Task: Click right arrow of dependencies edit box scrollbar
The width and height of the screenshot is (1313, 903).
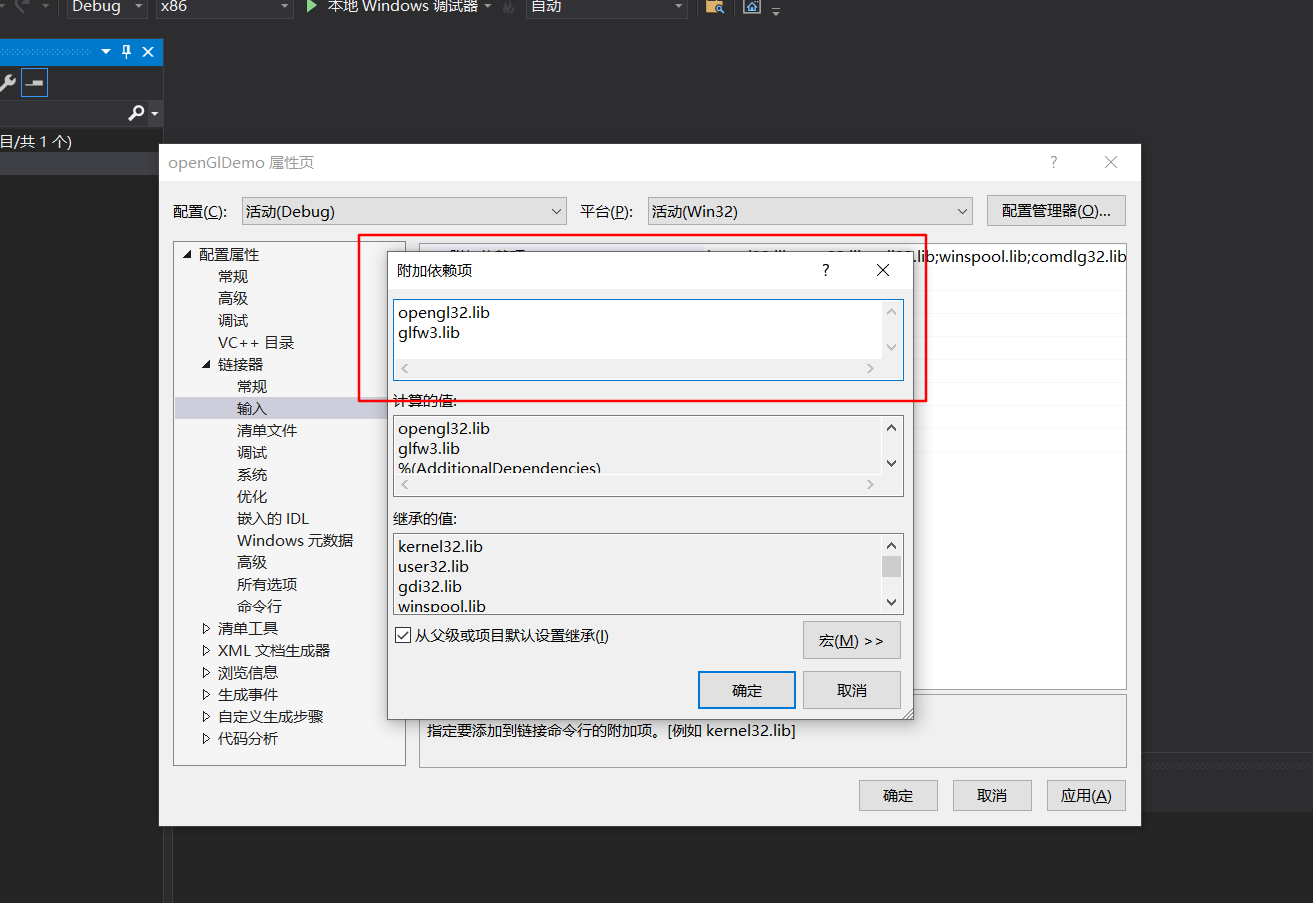Action: point(871,369)
